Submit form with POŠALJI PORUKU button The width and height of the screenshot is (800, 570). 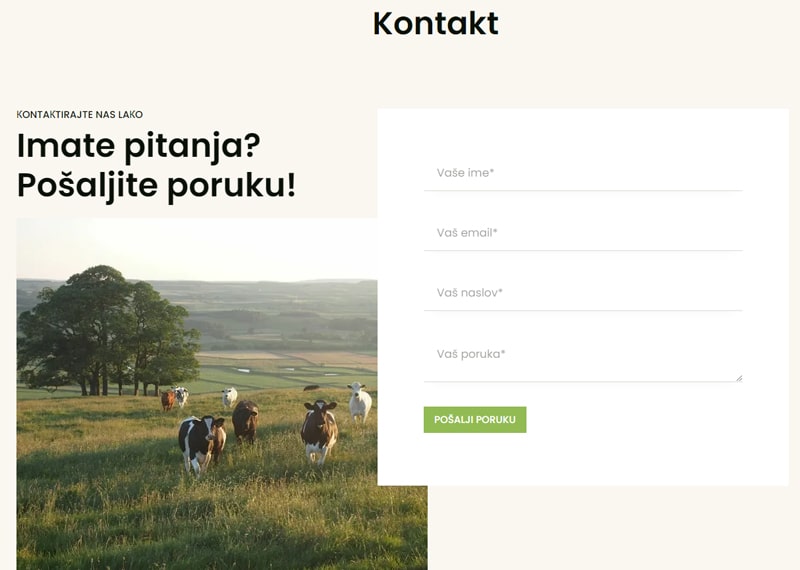coord(474,419)
